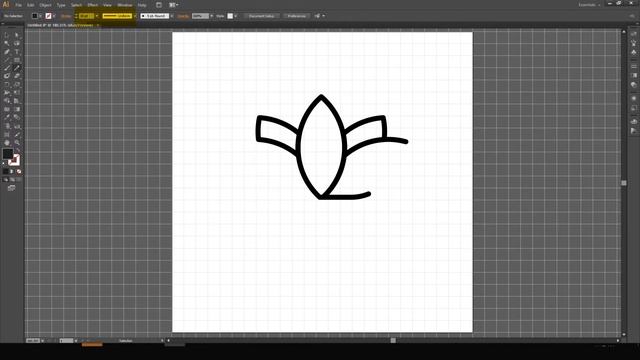Open Layers panel in right dock
This screenshot has width=640, height=360.
tap(633, 122)
